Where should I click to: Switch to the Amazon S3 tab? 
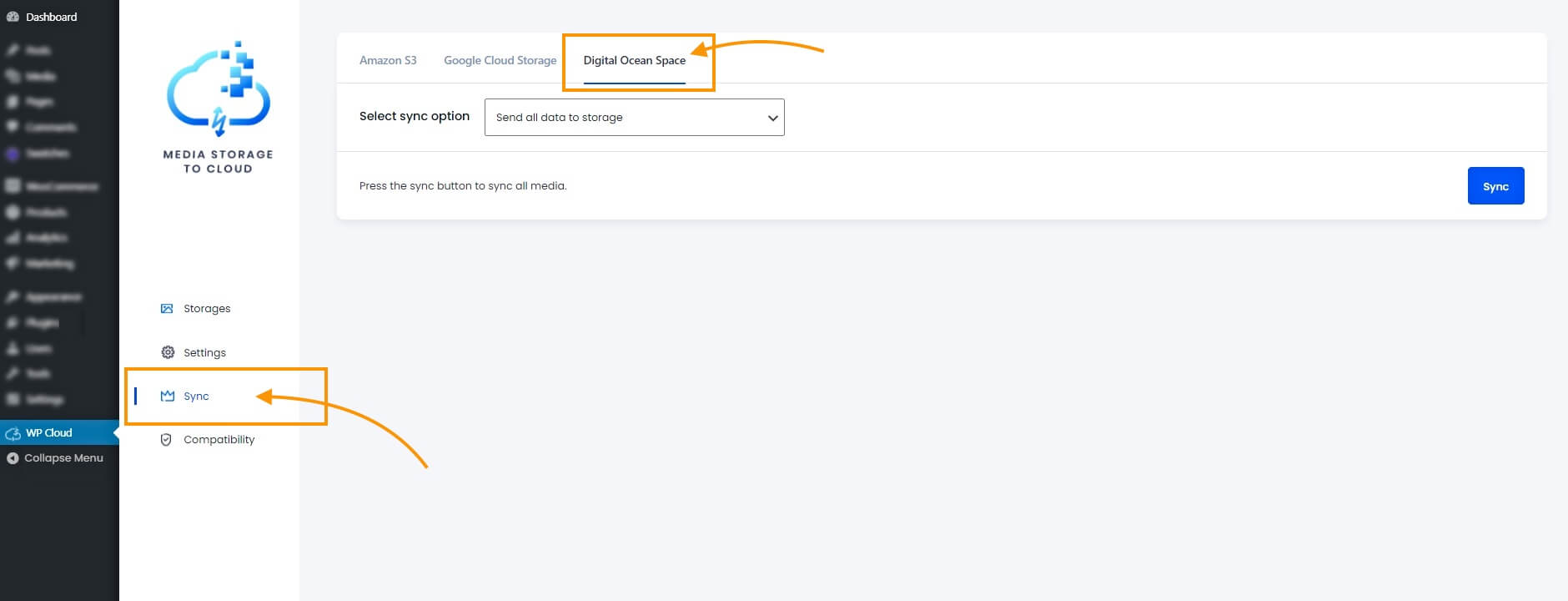click(388, 60)
